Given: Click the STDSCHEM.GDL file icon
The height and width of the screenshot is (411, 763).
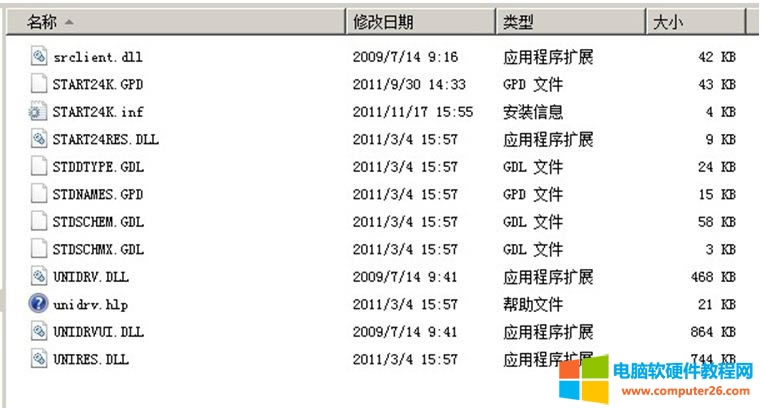Looking at the screenshot, I should tap(39, 222).
